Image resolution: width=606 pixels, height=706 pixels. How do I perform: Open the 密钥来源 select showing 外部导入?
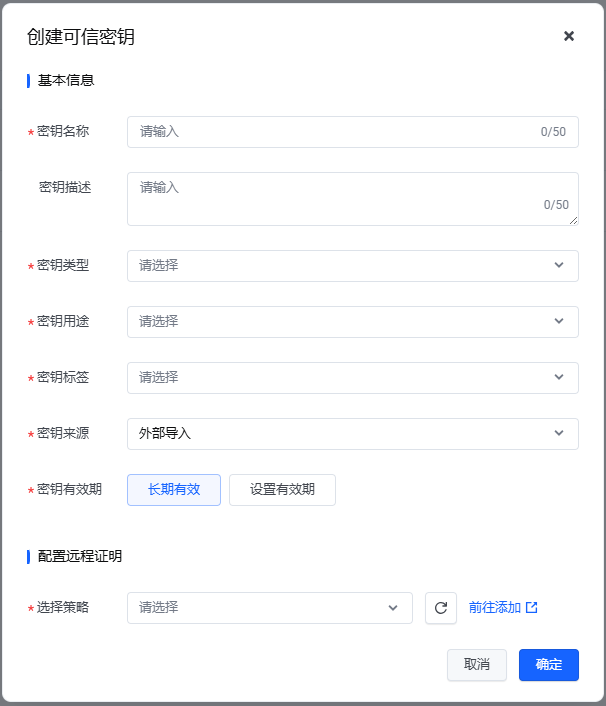coord(340,434)
